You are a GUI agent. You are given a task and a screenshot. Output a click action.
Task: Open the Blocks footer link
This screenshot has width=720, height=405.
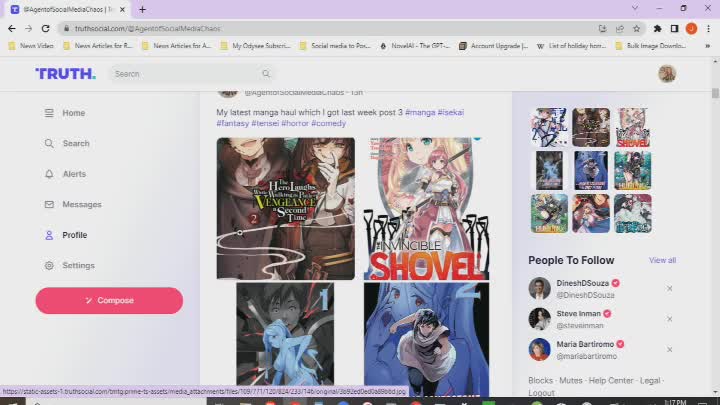[x=540, y=381]
